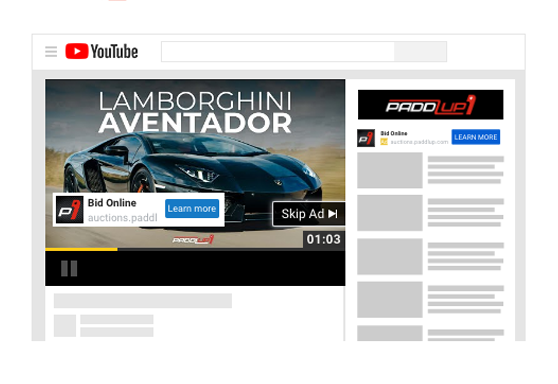Image resolution: width=558 pixels, height=384 pixels.
Task: Open the hamburger menu icon
Action: [x=51, y=52]
